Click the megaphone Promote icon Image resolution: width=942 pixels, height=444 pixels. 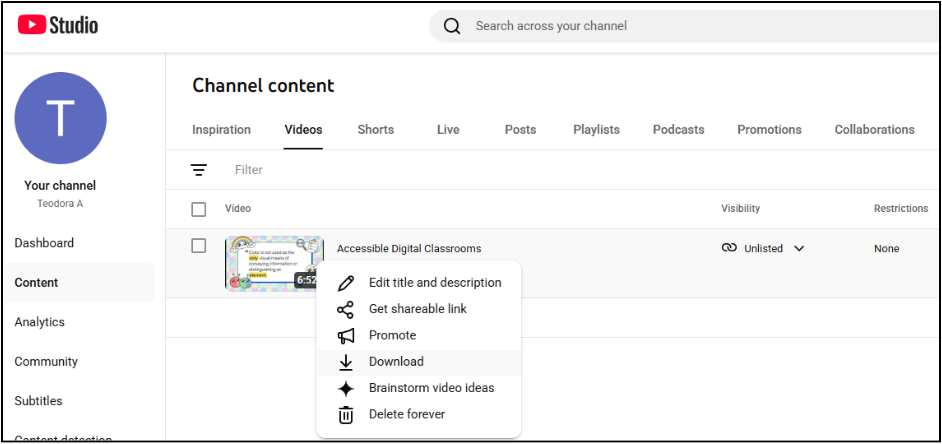coord(346,336)
